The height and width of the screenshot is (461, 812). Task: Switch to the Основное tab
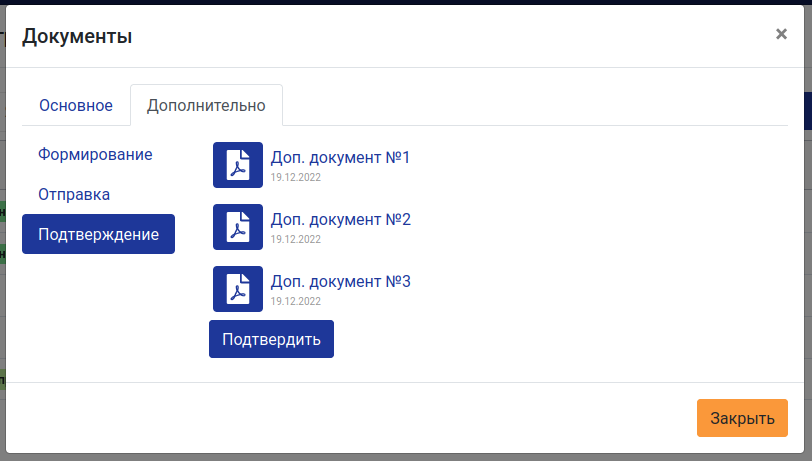[76, 105]
